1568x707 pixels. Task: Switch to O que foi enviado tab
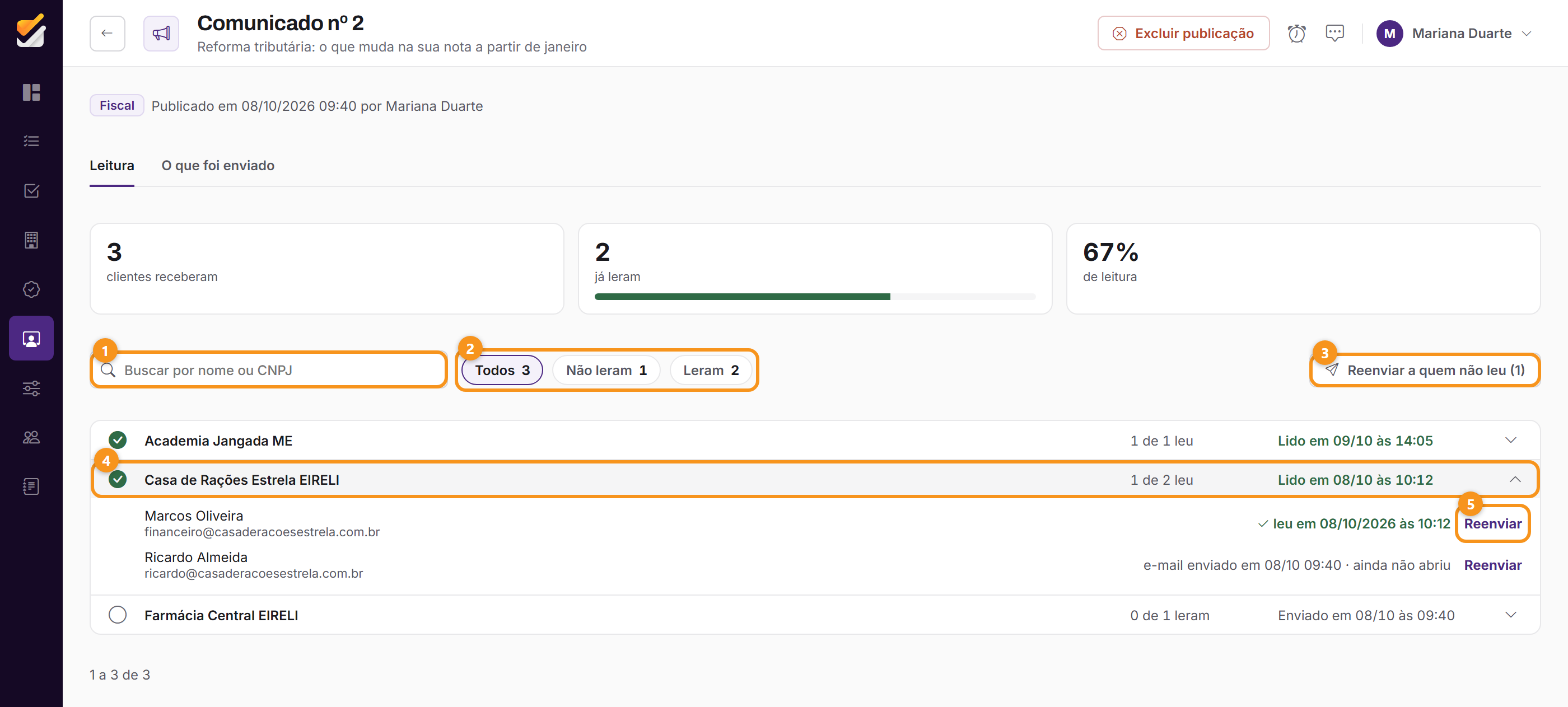(218, 166)
